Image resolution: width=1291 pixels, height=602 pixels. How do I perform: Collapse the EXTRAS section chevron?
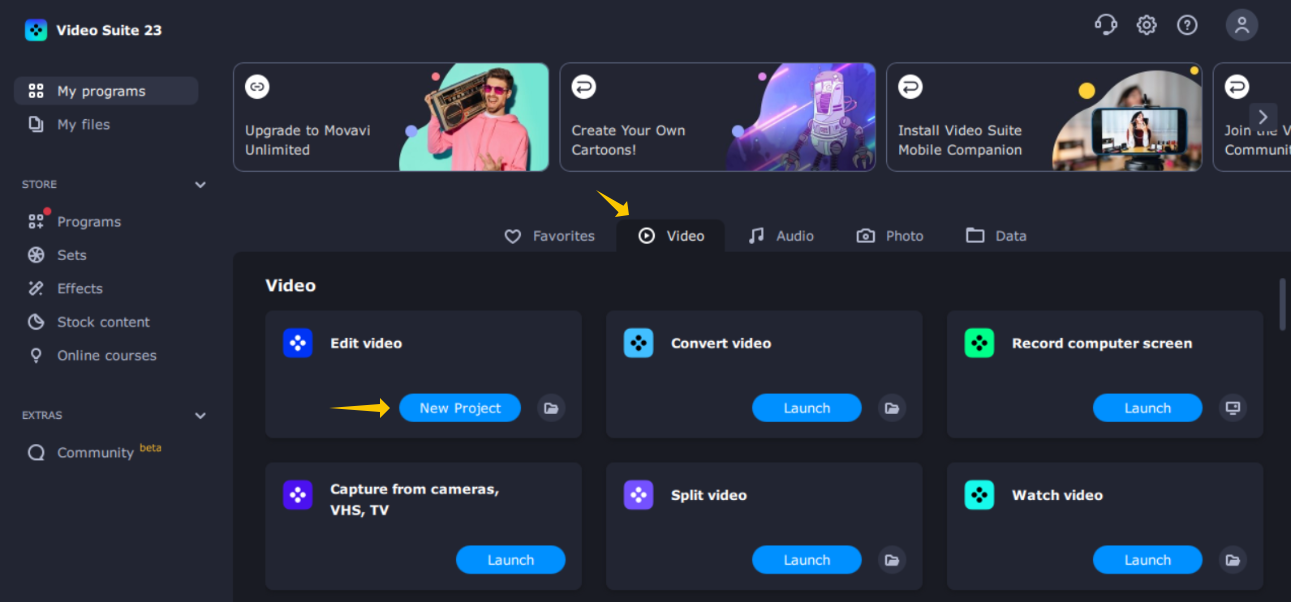pos(200,415)
